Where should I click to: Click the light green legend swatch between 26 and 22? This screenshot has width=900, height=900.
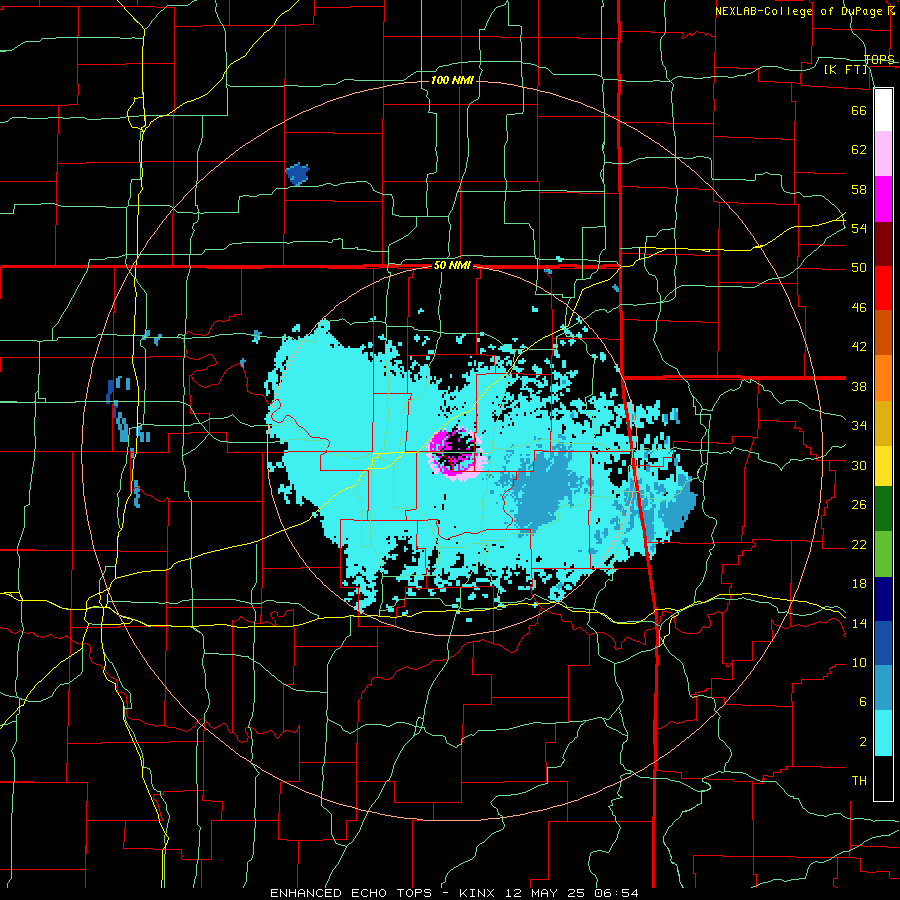coord(883,554)
